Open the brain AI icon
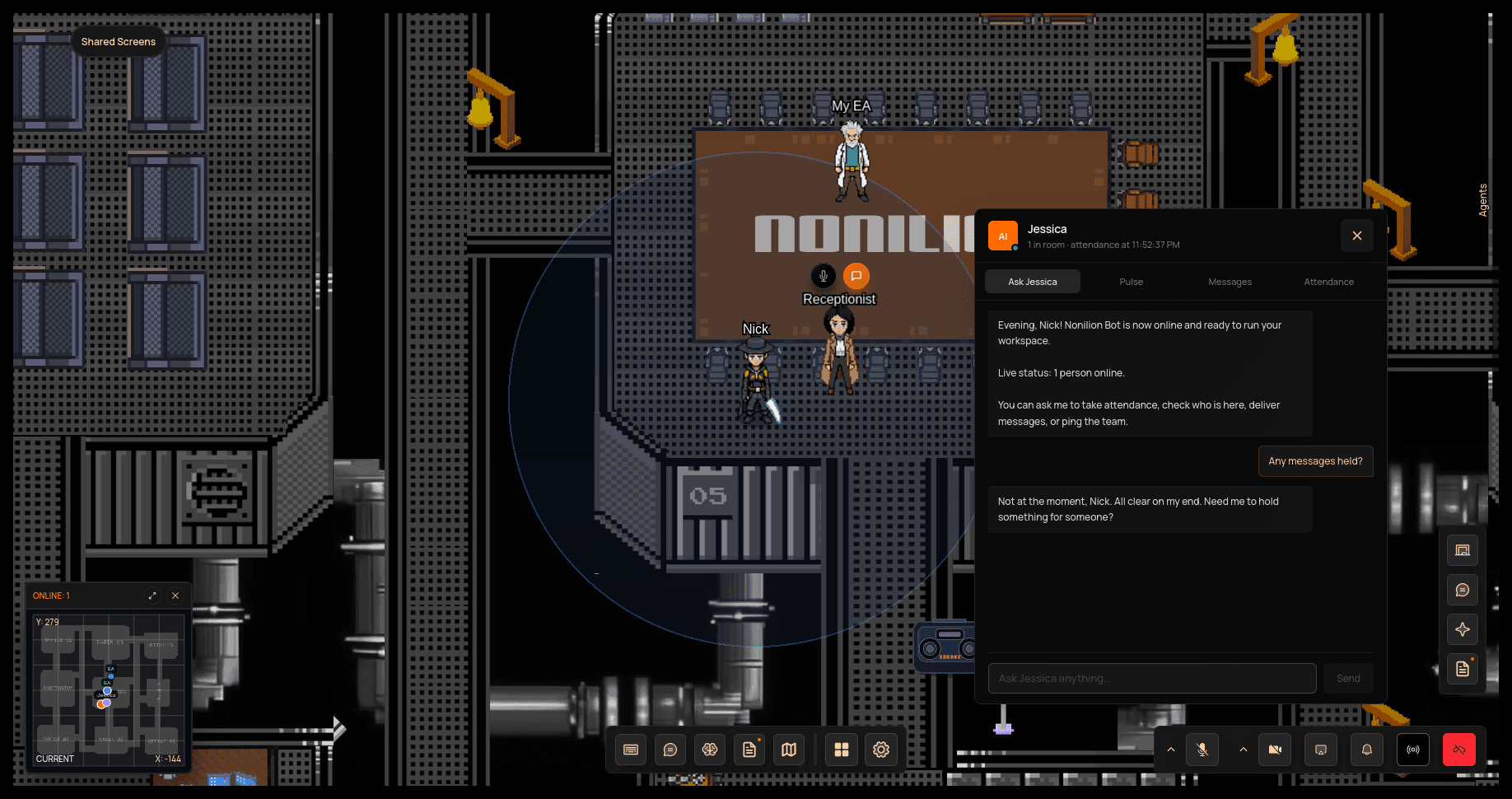The image size is (1512, 799). [710, 750]
